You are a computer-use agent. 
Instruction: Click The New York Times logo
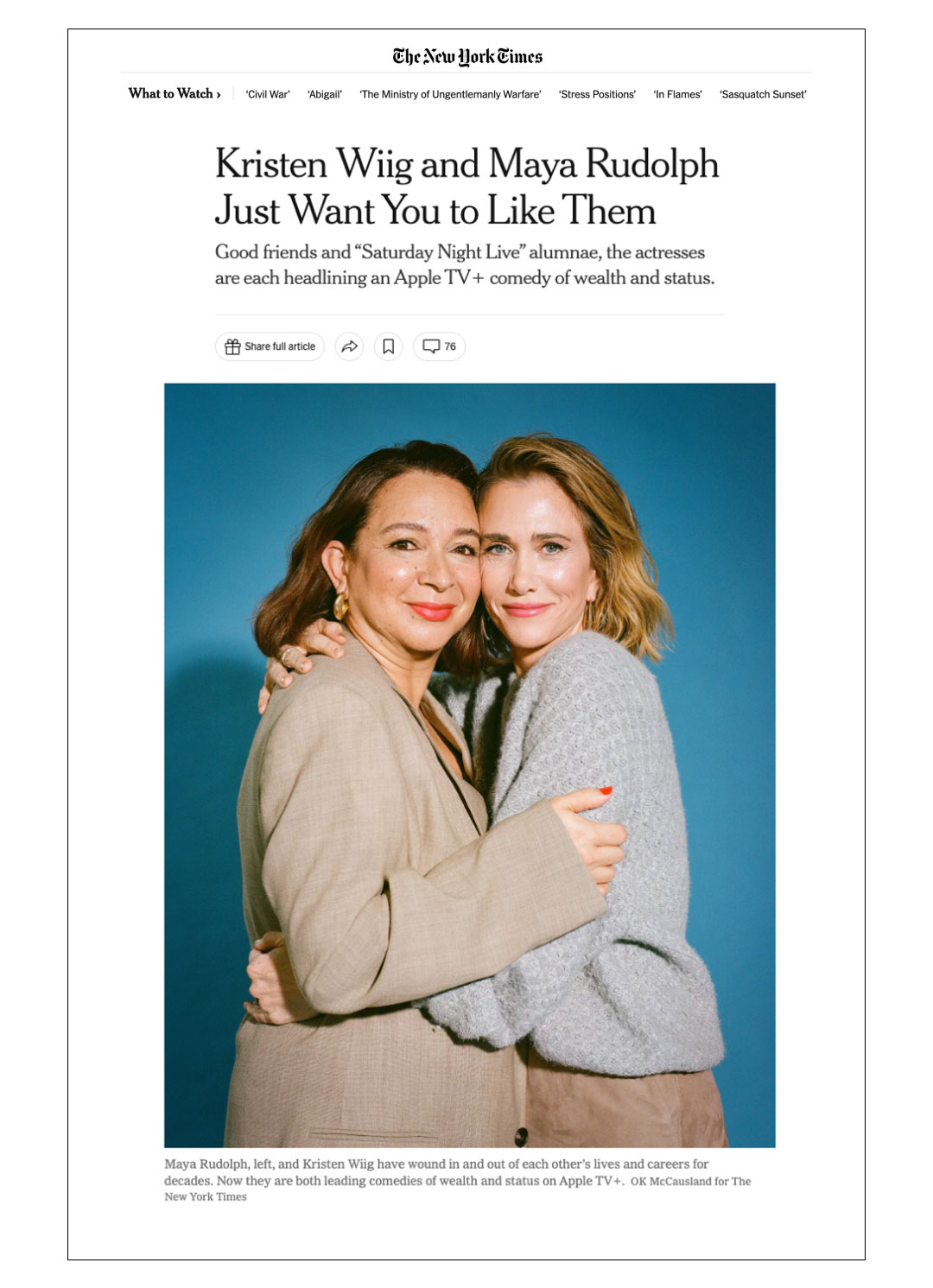pyautogui.click(x=467, y=57)
